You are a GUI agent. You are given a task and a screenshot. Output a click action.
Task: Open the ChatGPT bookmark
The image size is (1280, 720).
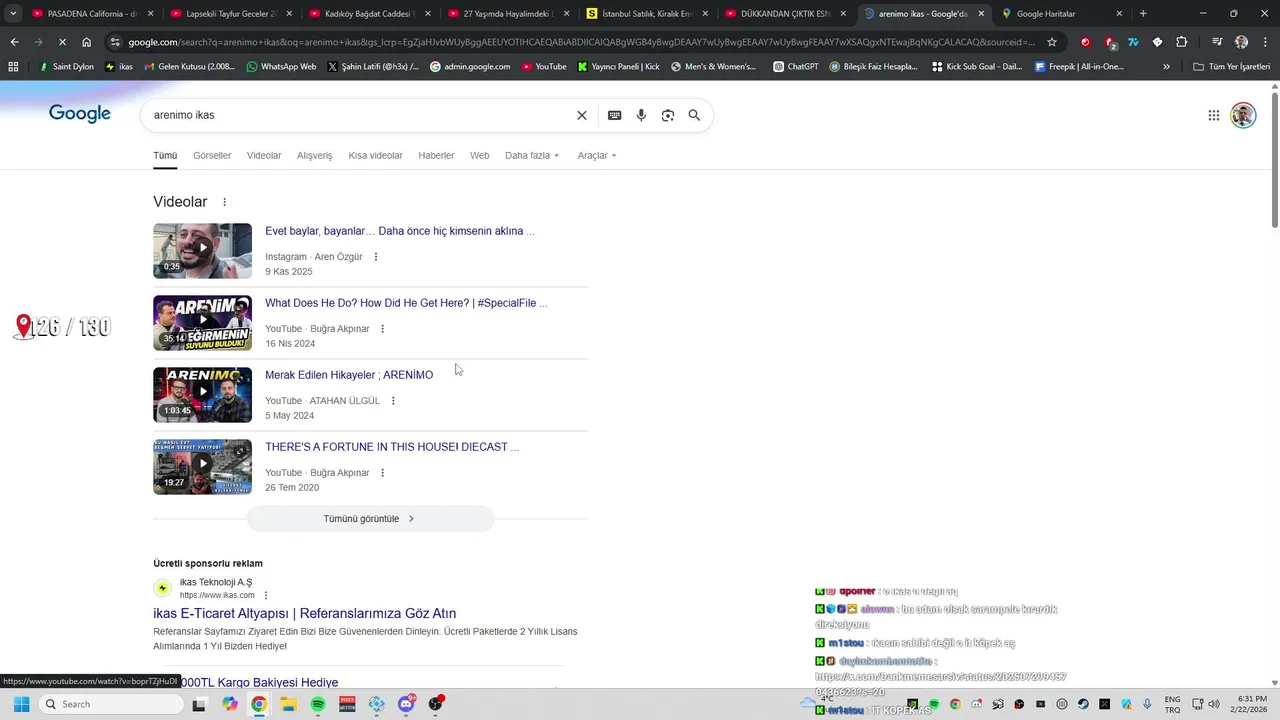click(x=796, y=66)
